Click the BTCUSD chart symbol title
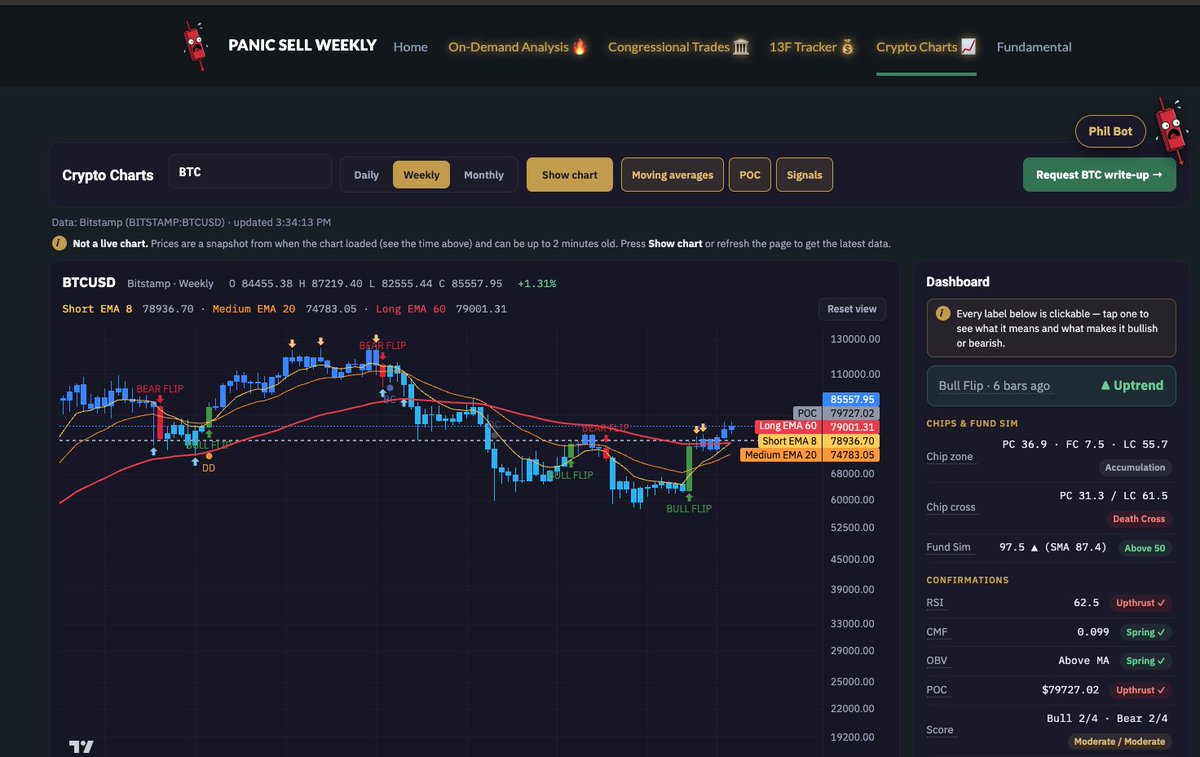Viewport: 1200px width, 757px height. click(x=88, y=283)
